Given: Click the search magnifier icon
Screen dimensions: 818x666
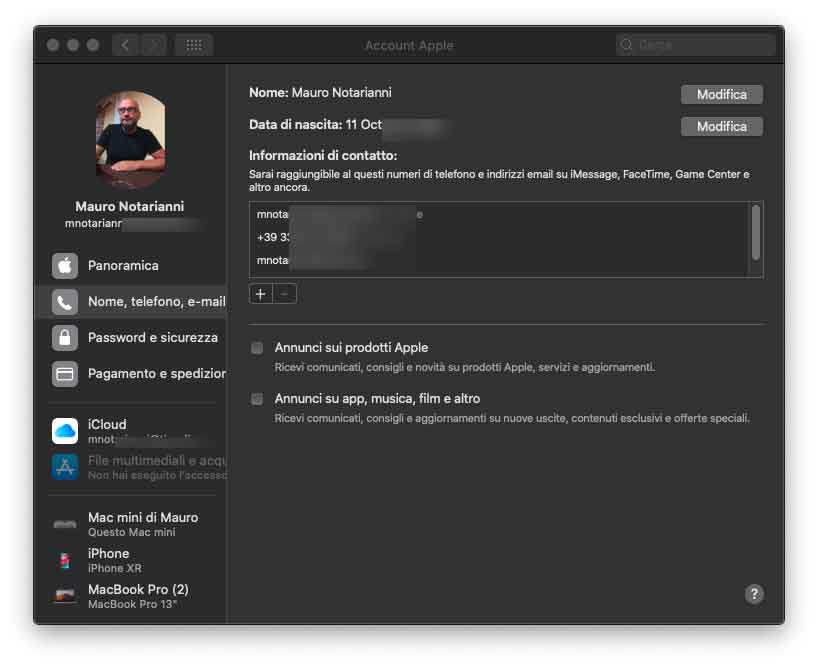Looking at the screenshot, I should 627,45.
